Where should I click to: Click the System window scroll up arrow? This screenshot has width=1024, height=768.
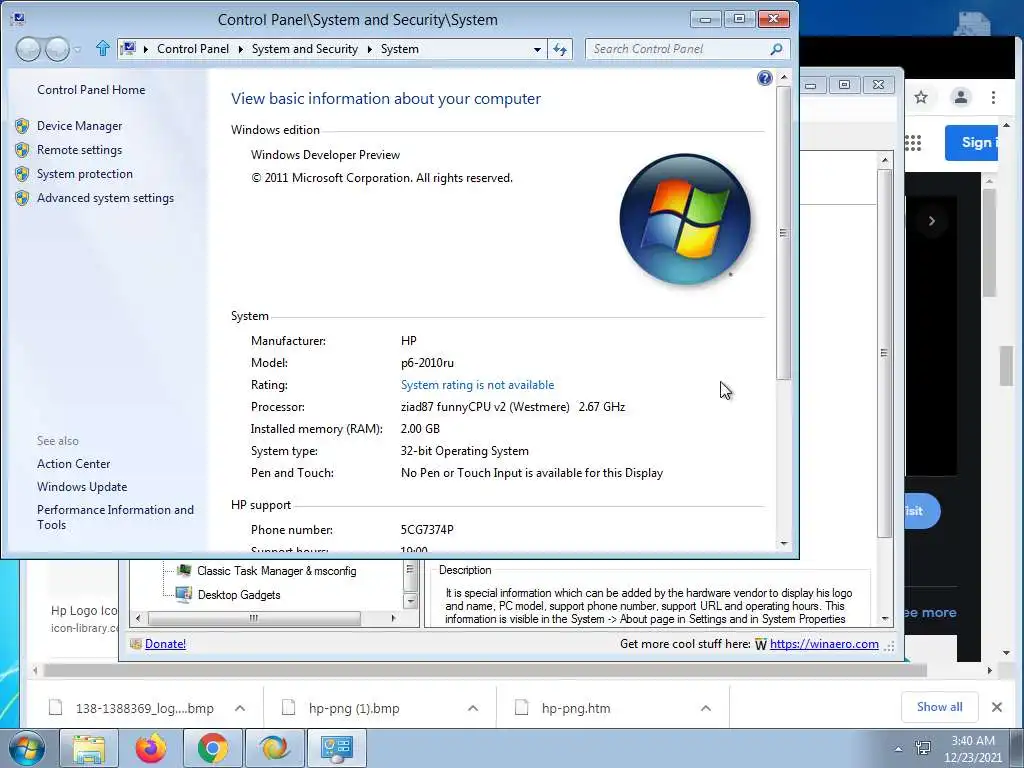(784, 77)
